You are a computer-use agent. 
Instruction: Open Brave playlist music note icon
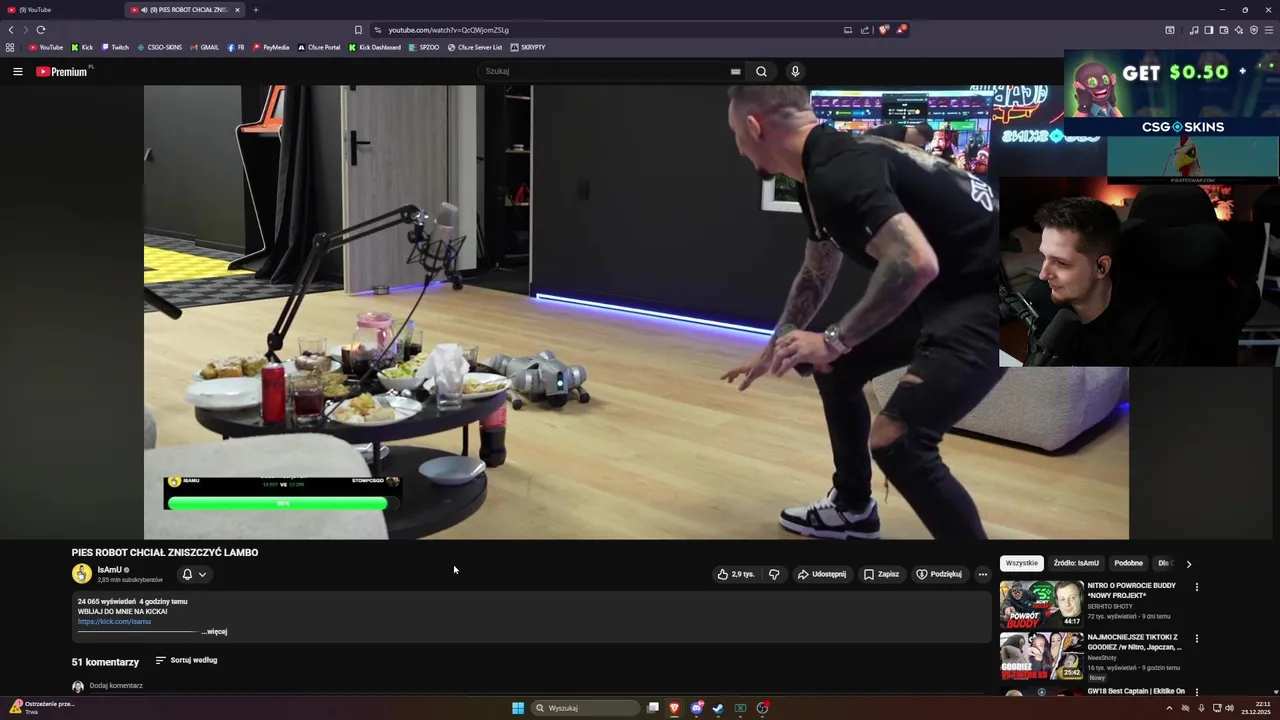coord(1194,30)
